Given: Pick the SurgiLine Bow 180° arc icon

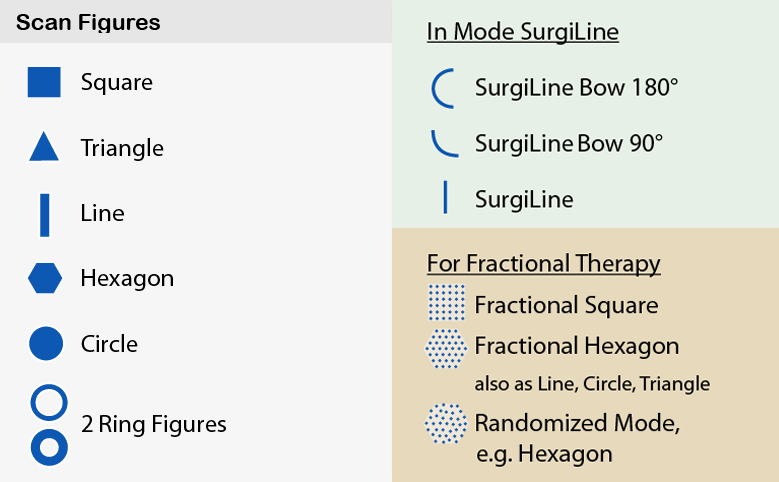Looking at the screenshot, I should [443, 88].
